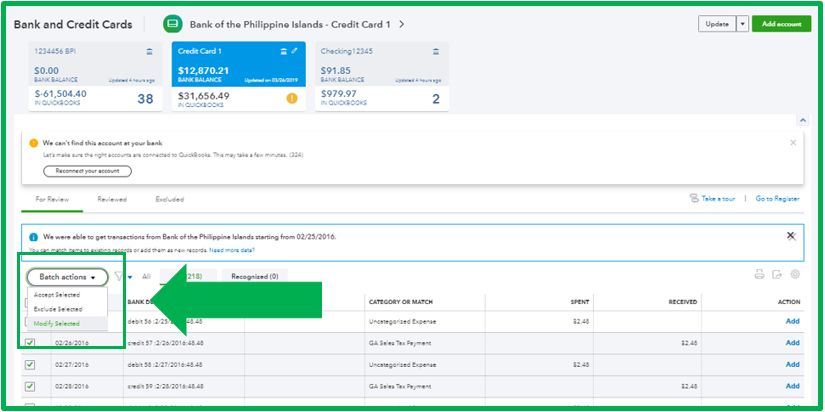This screenshot has height=412, width=825.
Task: Click the bank icon on the Checking12345 card
Action: coord(436,51)
